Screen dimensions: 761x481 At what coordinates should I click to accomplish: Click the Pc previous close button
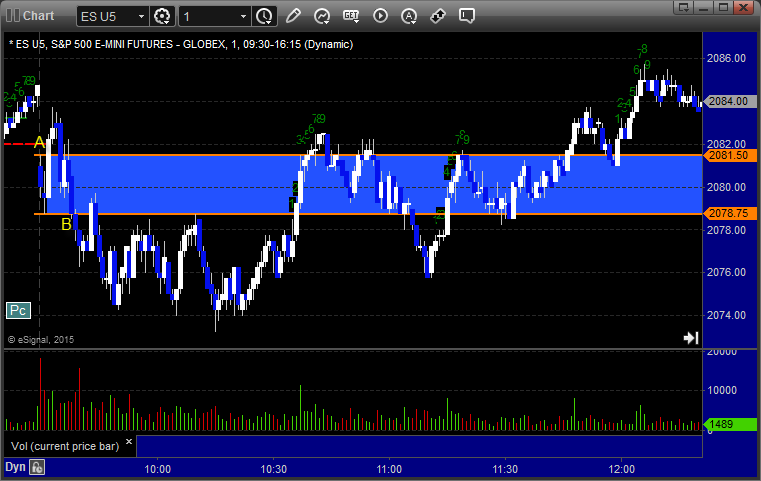(18, 310)
